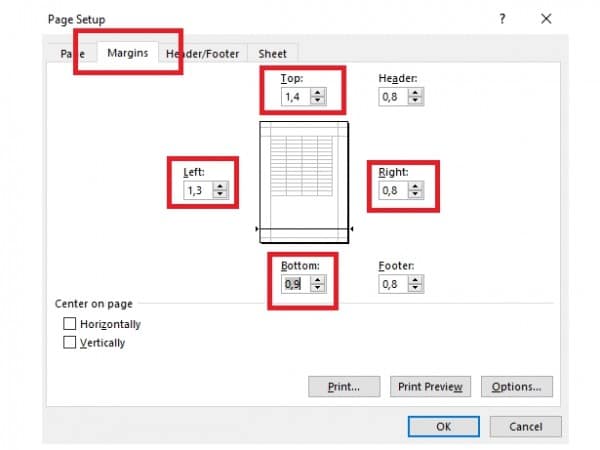Click the Bottom margin input field

coord(296,284)
